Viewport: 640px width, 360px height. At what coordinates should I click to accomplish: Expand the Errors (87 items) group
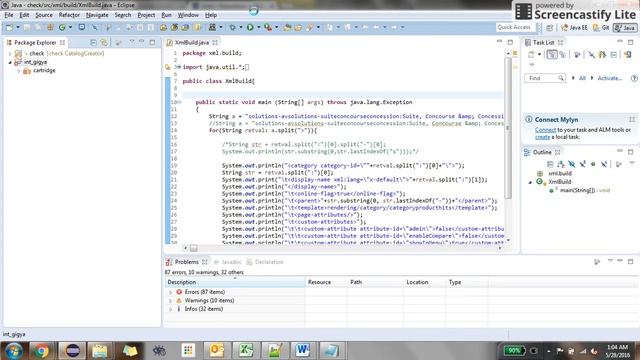(170, 292)
